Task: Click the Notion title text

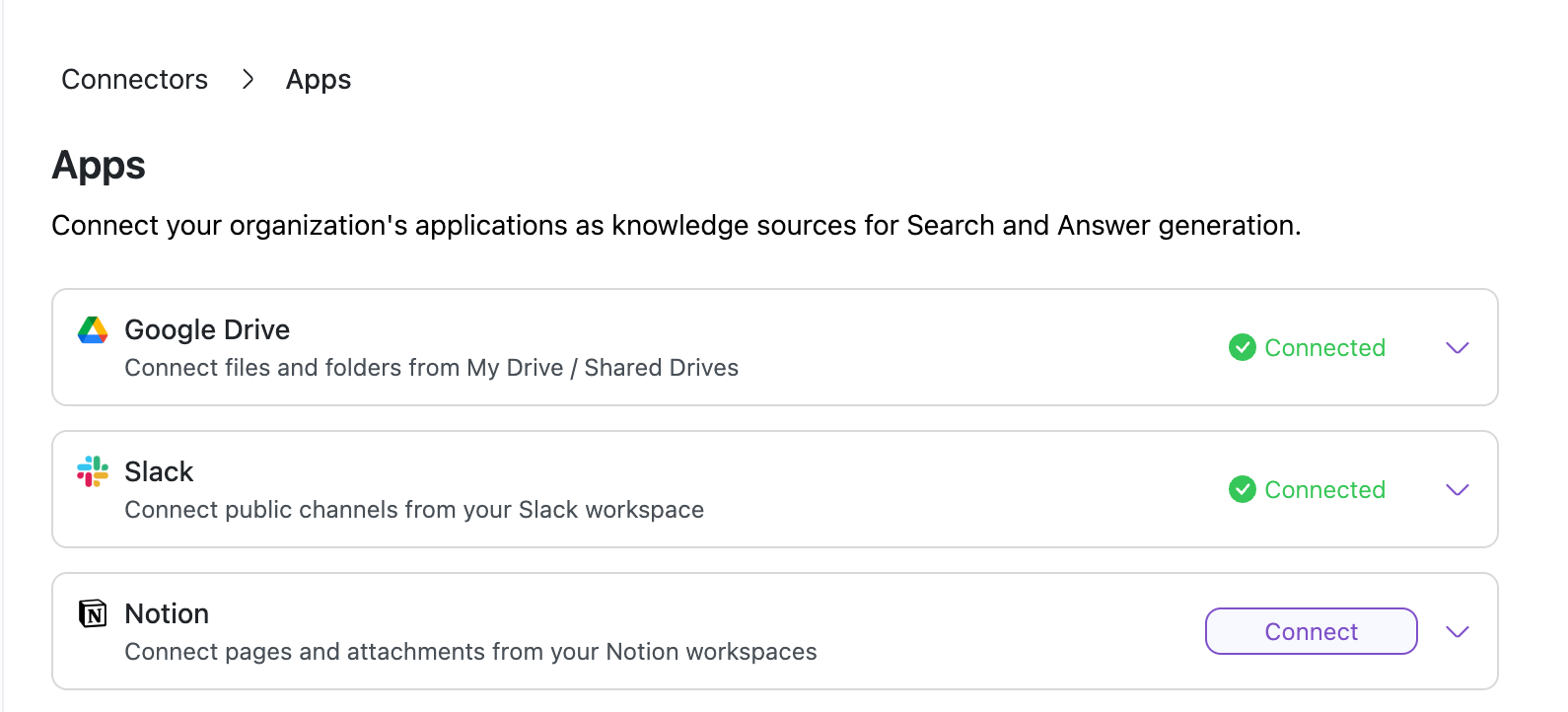Action: click(167, 613)
